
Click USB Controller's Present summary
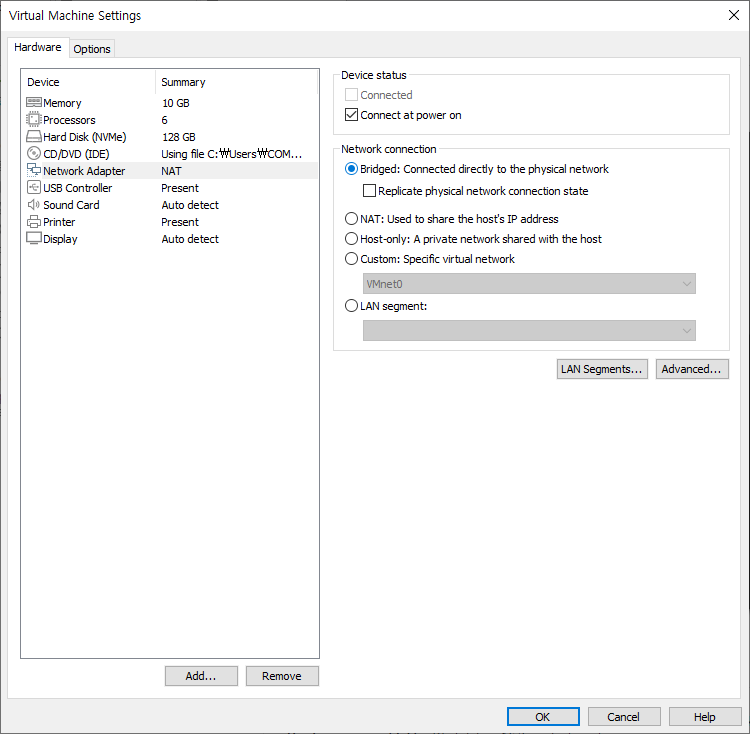[x=180, y=188]
